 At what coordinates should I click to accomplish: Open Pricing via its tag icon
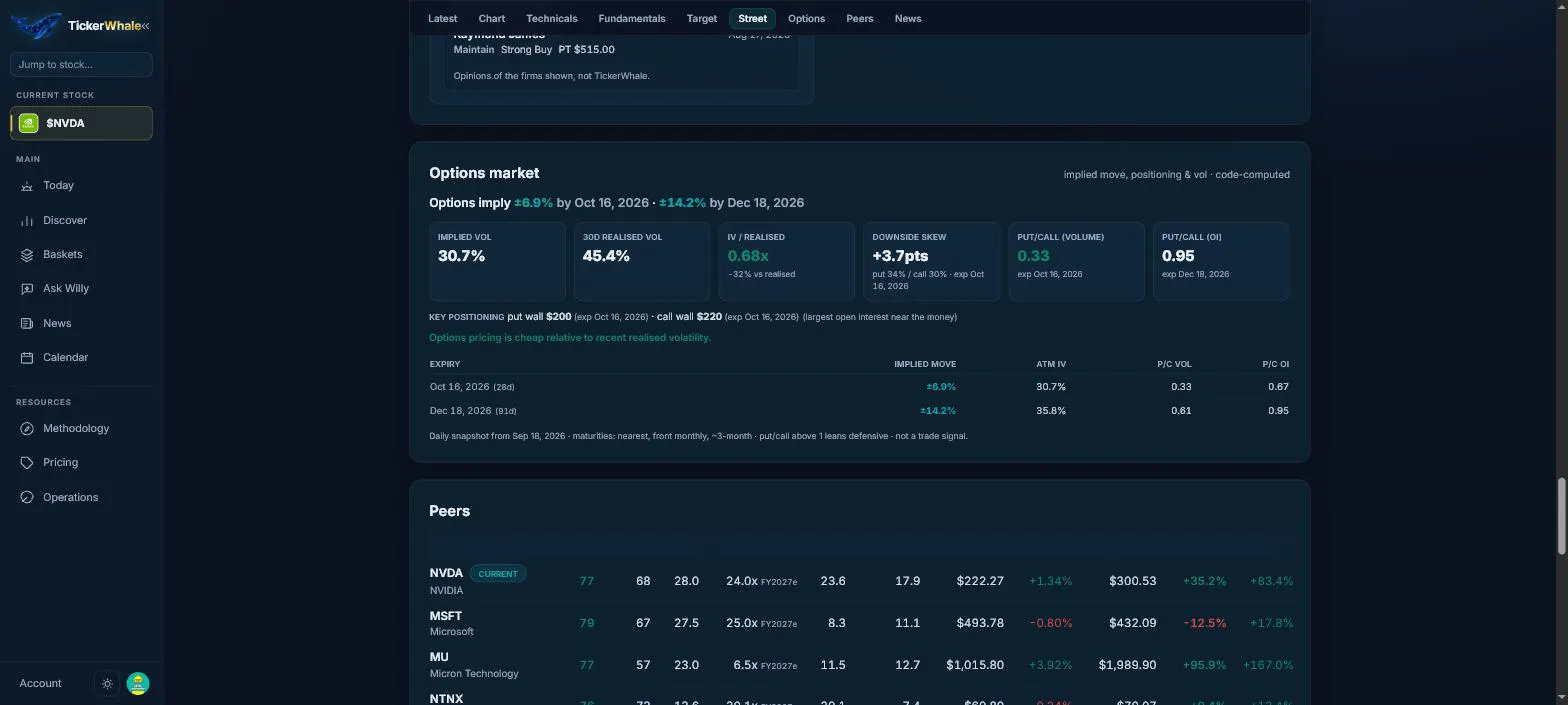coord(27,463)
